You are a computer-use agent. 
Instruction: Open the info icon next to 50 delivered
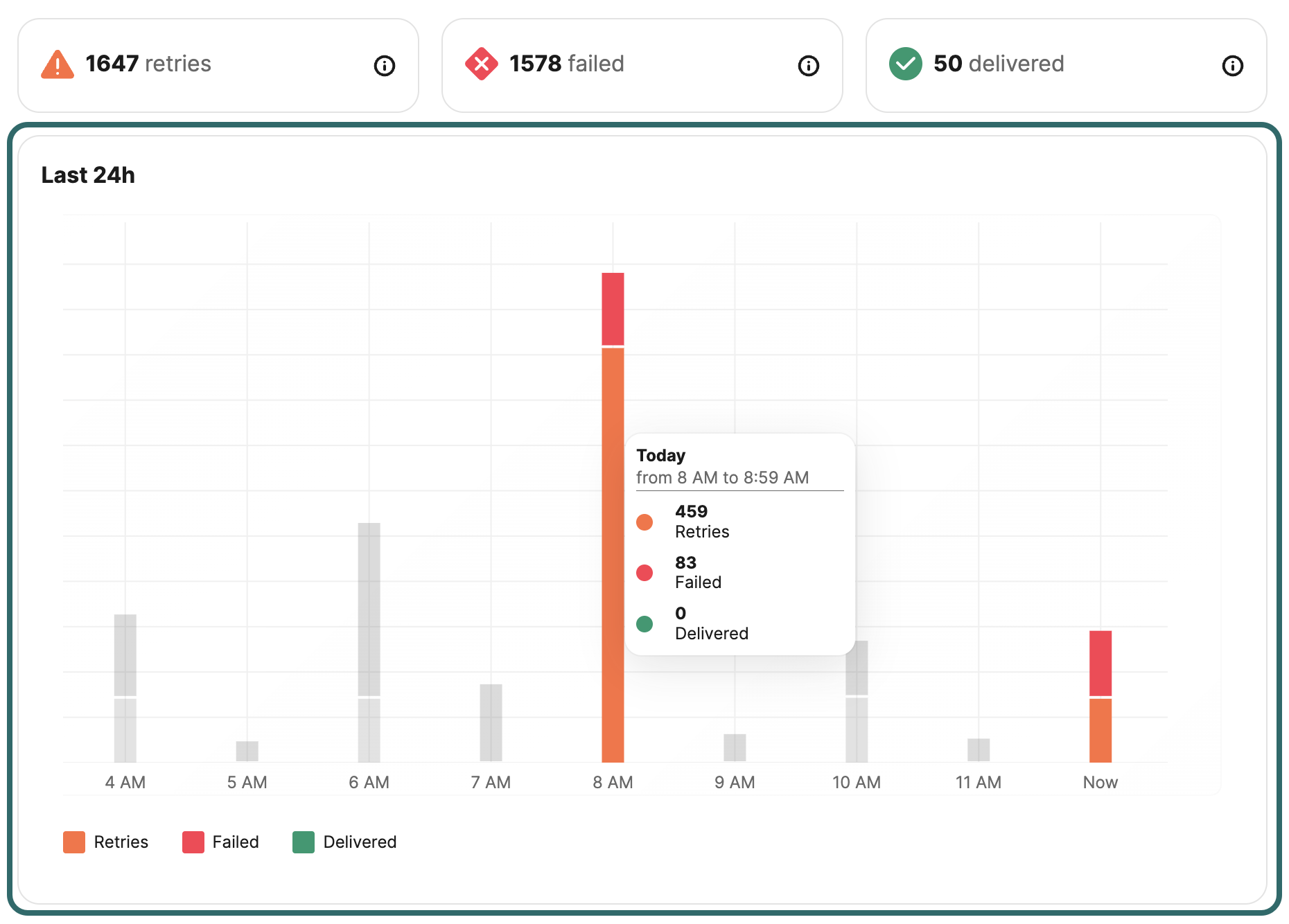(x=1232, y=65)
